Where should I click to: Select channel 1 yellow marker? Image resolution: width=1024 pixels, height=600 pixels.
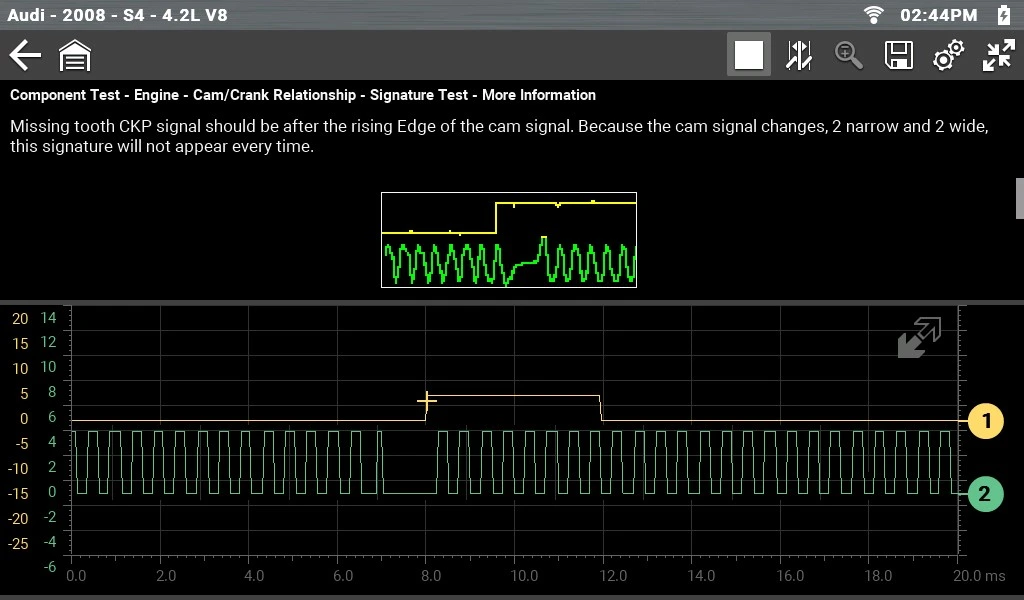(x=986, y=421)
